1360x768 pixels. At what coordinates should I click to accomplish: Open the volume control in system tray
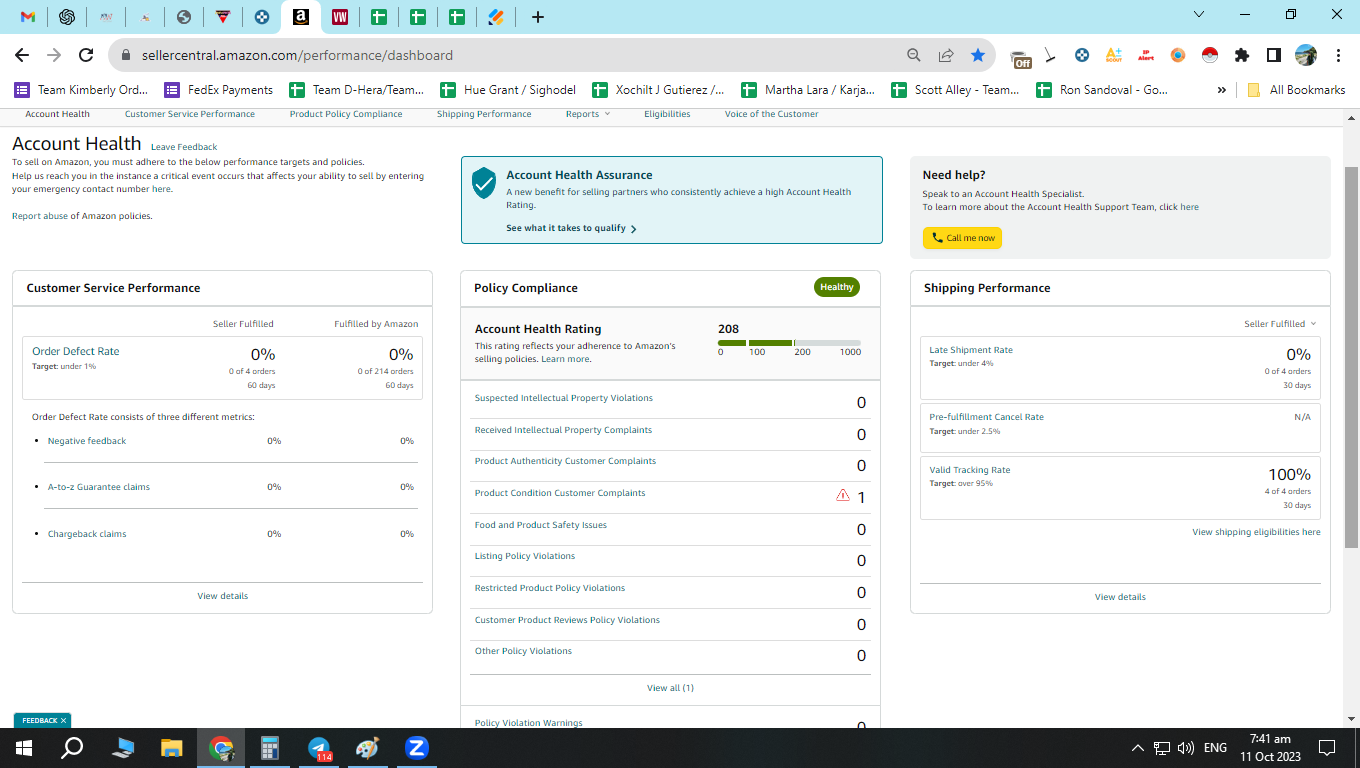[1186, 748]
